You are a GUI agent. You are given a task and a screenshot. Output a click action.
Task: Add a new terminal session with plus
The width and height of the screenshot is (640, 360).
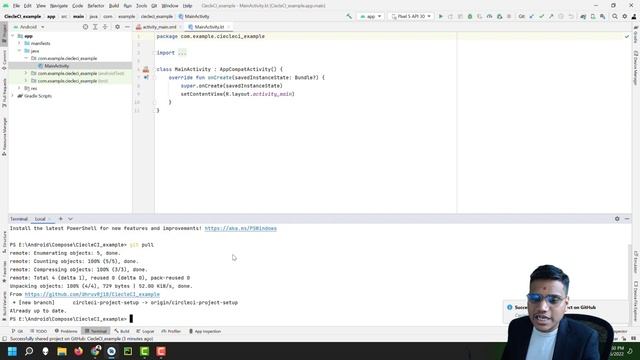61,219
